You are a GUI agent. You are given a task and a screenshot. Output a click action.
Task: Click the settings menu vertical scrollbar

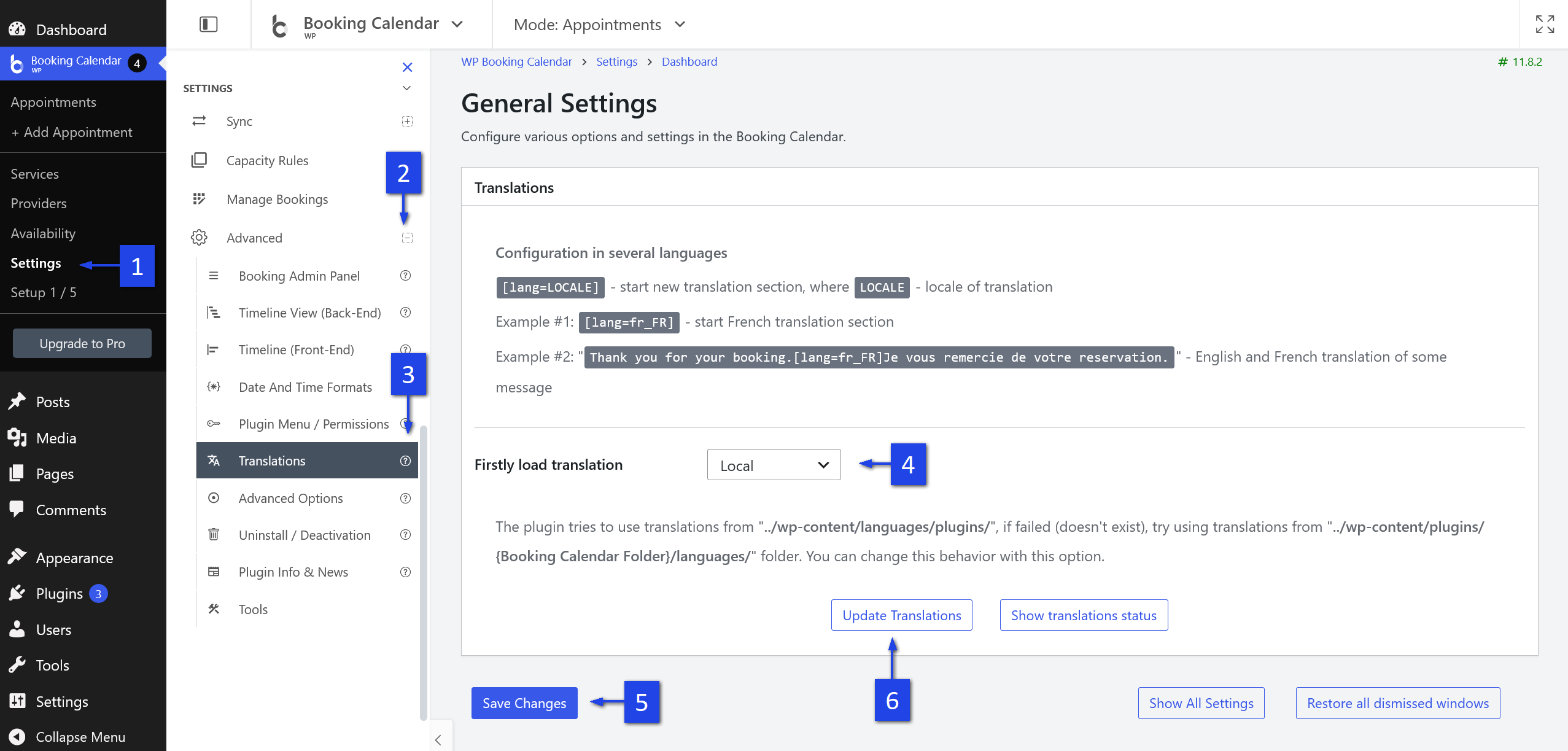click(423, 571)
